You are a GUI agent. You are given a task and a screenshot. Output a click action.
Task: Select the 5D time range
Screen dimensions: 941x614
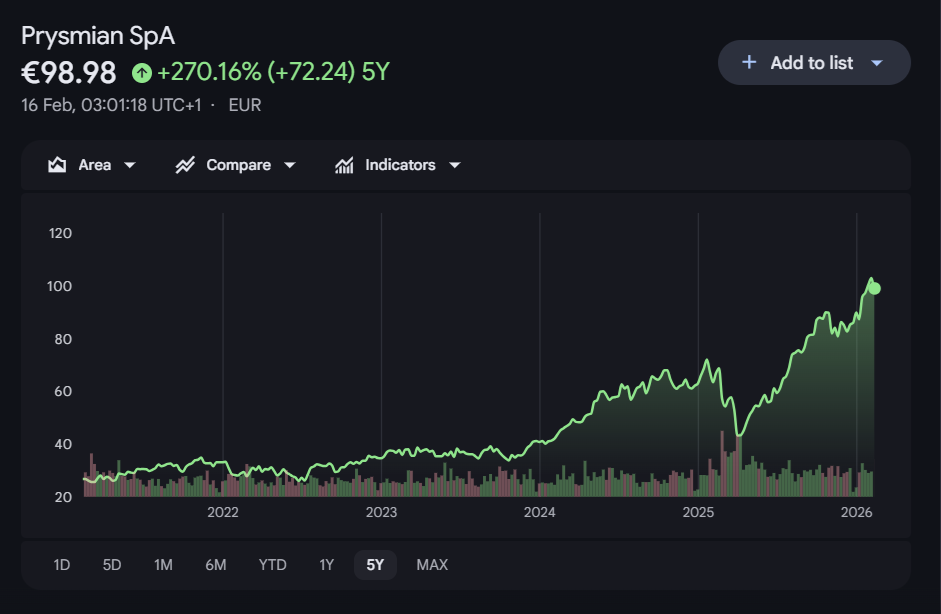(x=112, y=565)
